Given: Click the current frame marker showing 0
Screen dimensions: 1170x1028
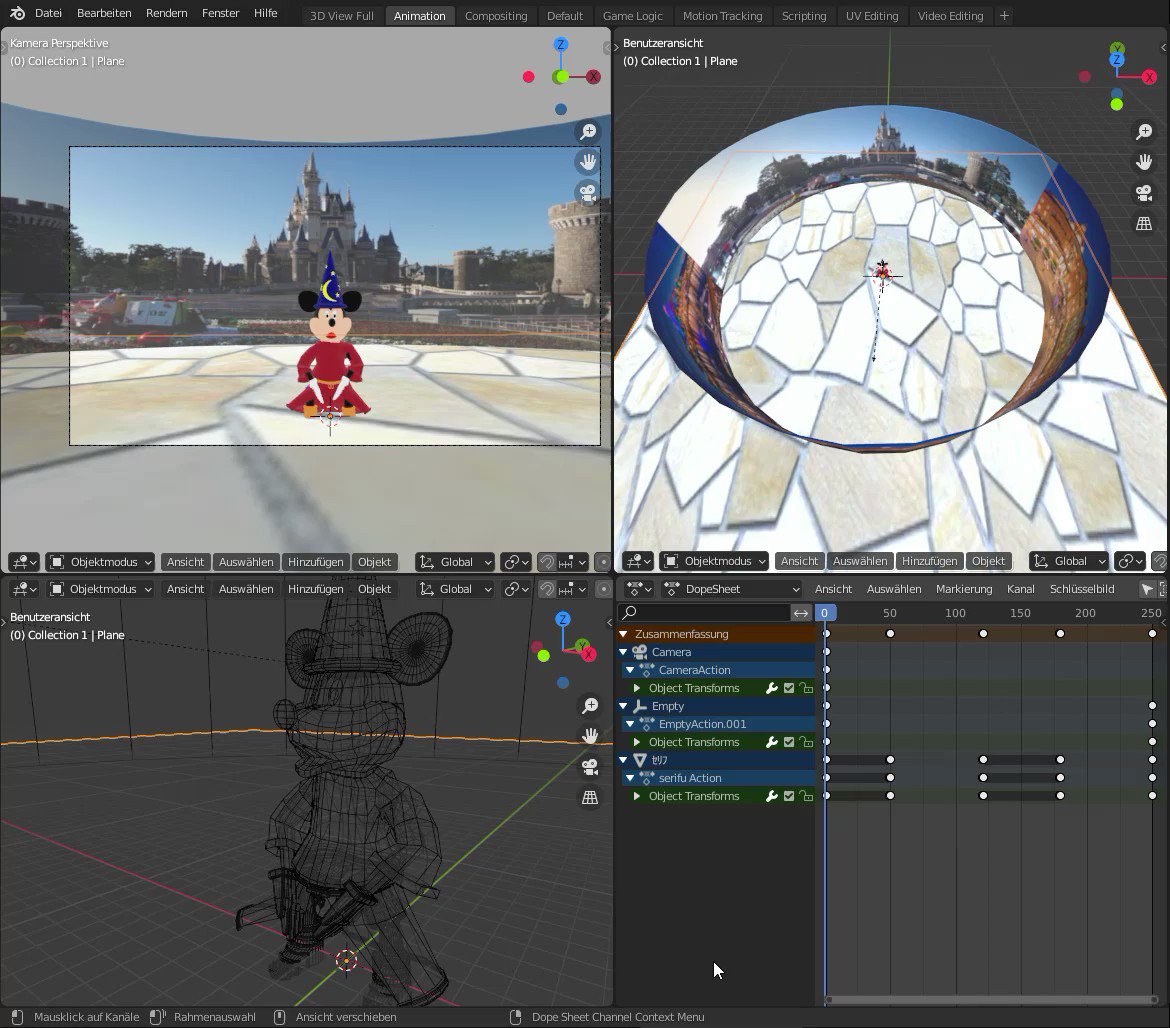Looking at the screenshot, I should 825,613.
